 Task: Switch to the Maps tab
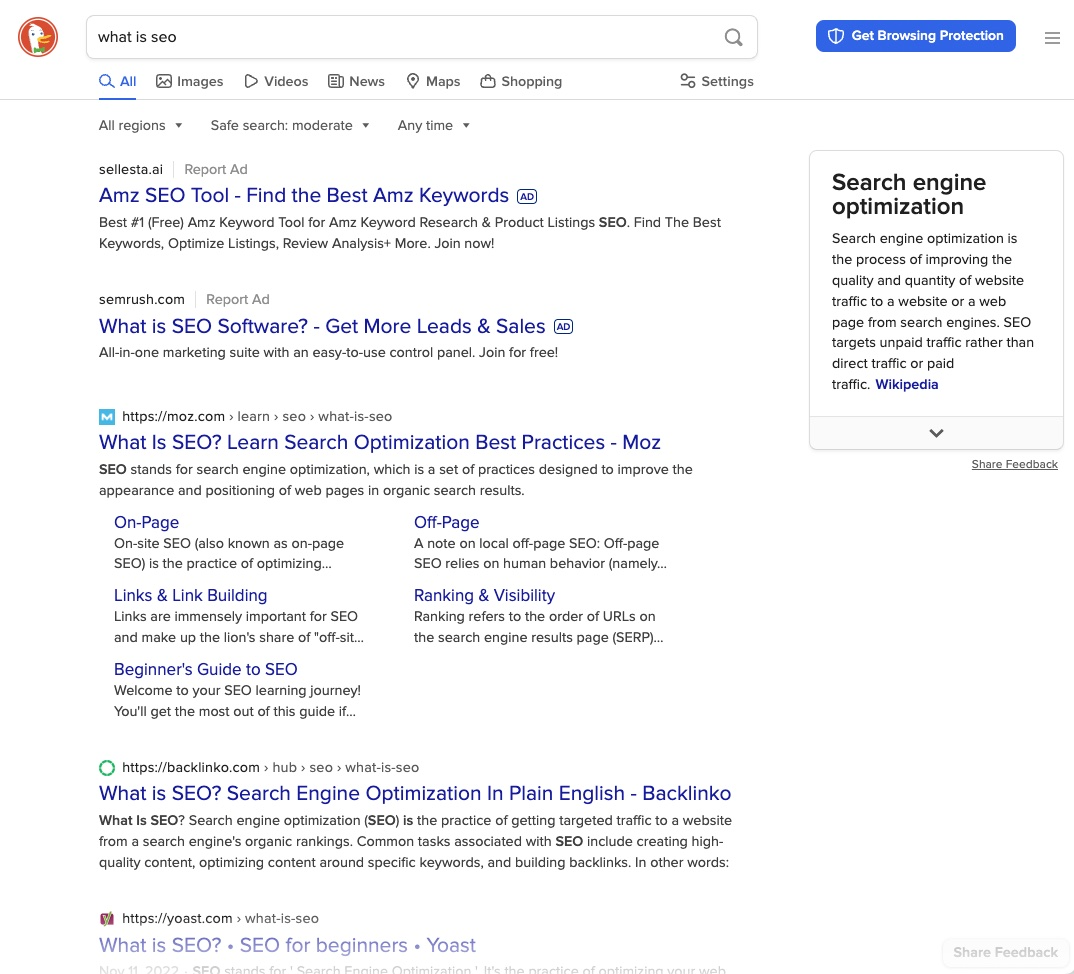(x=433, y=82)
